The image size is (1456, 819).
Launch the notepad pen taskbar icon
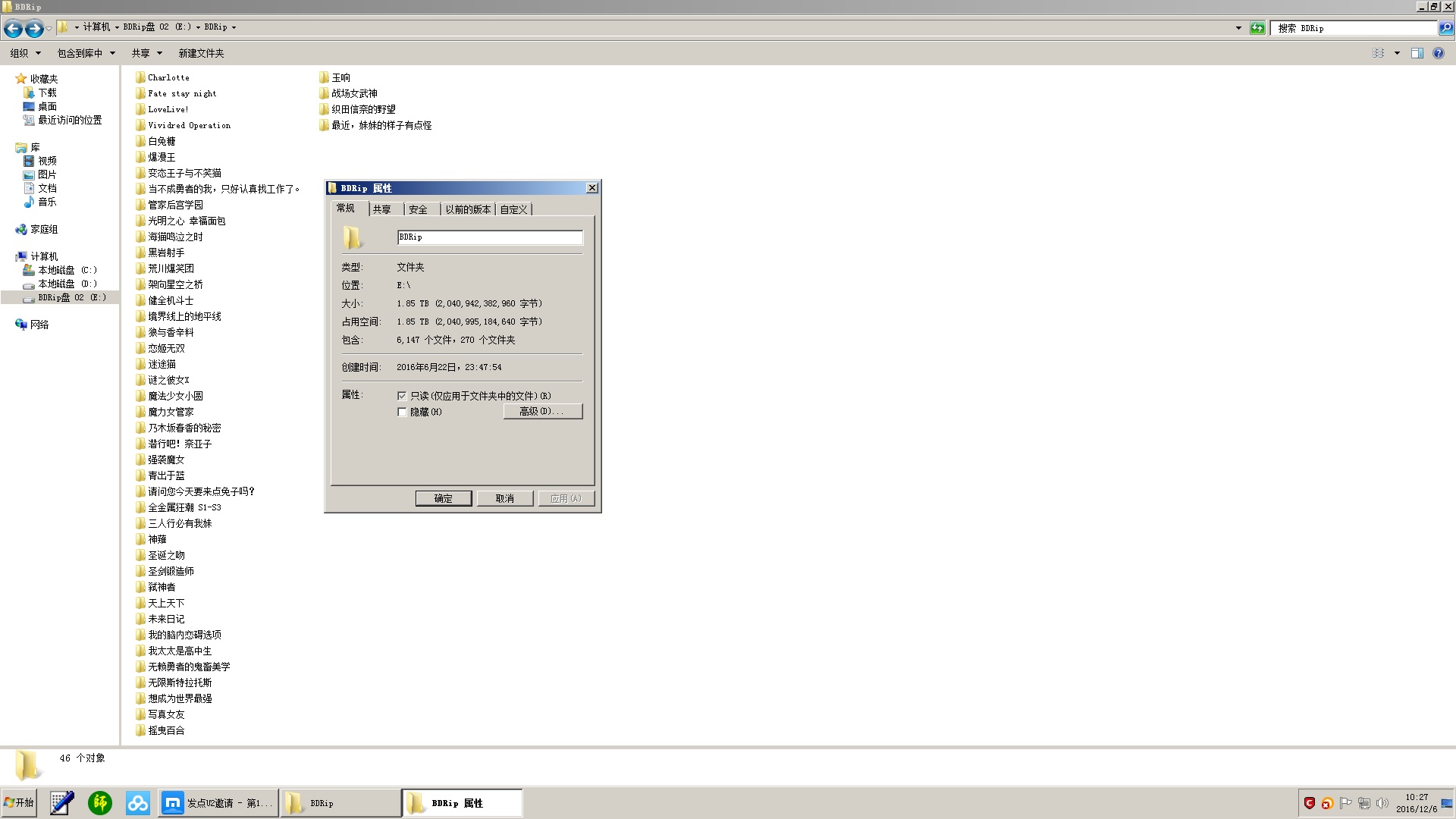pyautogui.click(x=62, y=803)
